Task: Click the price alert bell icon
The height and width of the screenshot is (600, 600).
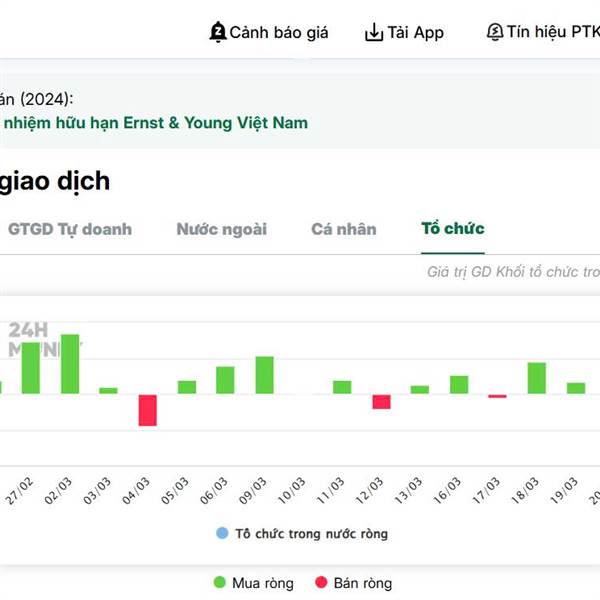Action: 218,32
